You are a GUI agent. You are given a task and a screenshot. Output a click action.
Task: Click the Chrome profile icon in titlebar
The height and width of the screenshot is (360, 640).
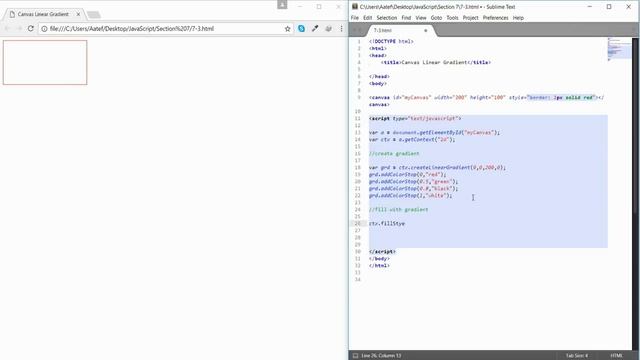(x=282, y=4)
